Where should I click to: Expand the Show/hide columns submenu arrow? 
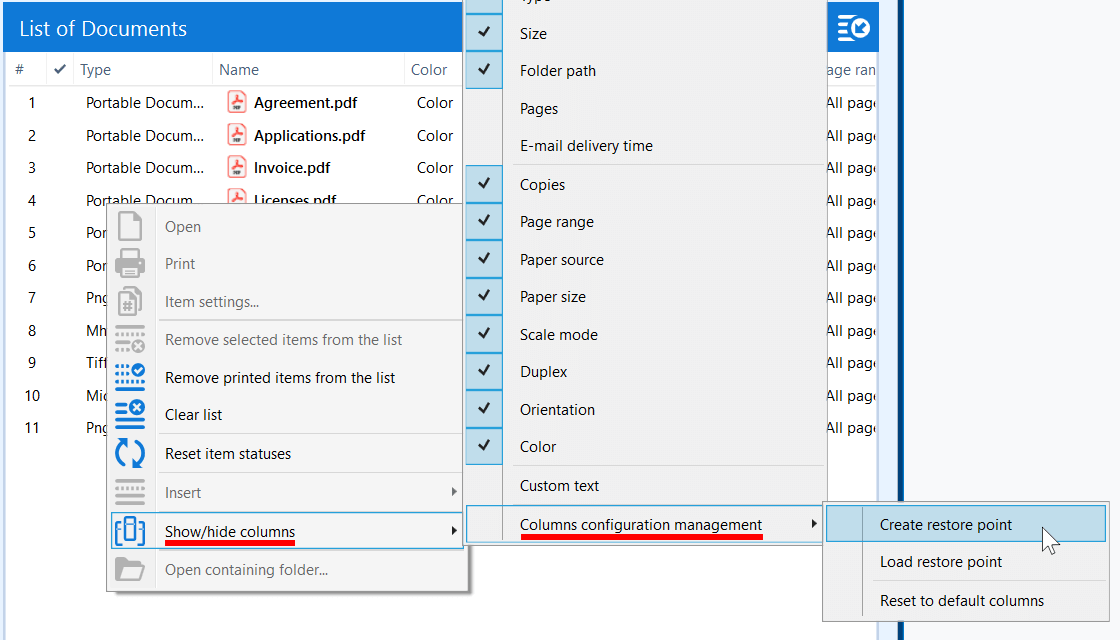[454, 531]
